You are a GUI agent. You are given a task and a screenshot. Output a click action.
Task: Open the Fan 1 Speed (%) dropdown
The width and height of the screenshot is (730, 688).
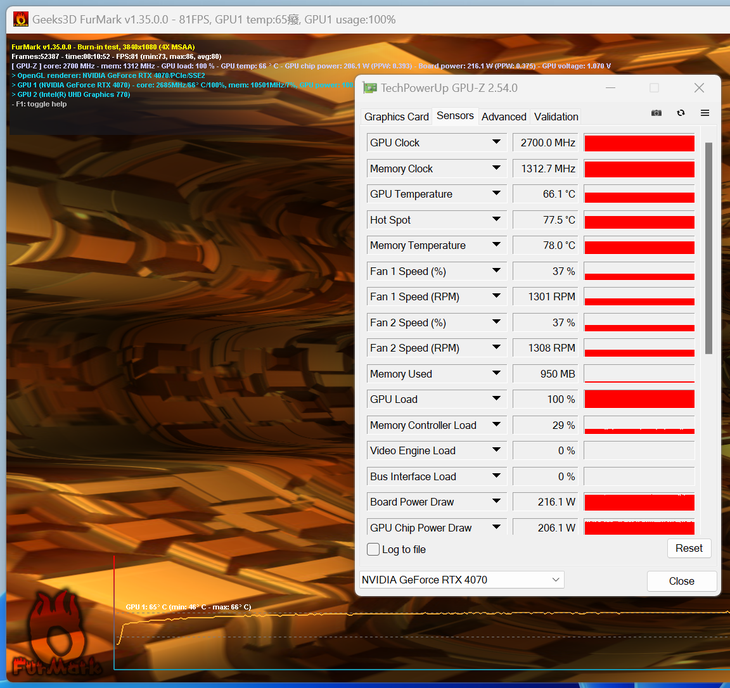click(496, 271)
